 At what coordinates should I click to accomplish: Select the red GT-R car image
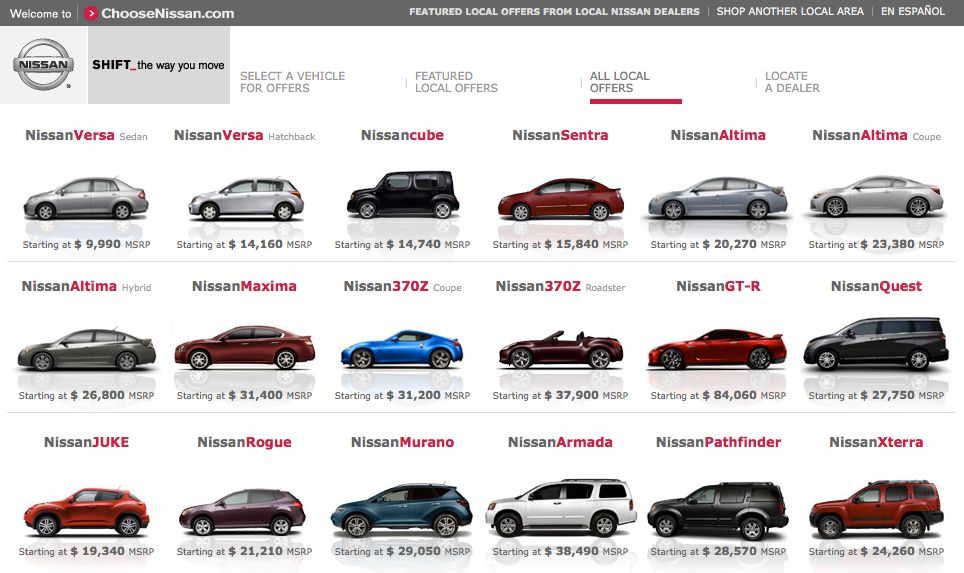(717, 349)
